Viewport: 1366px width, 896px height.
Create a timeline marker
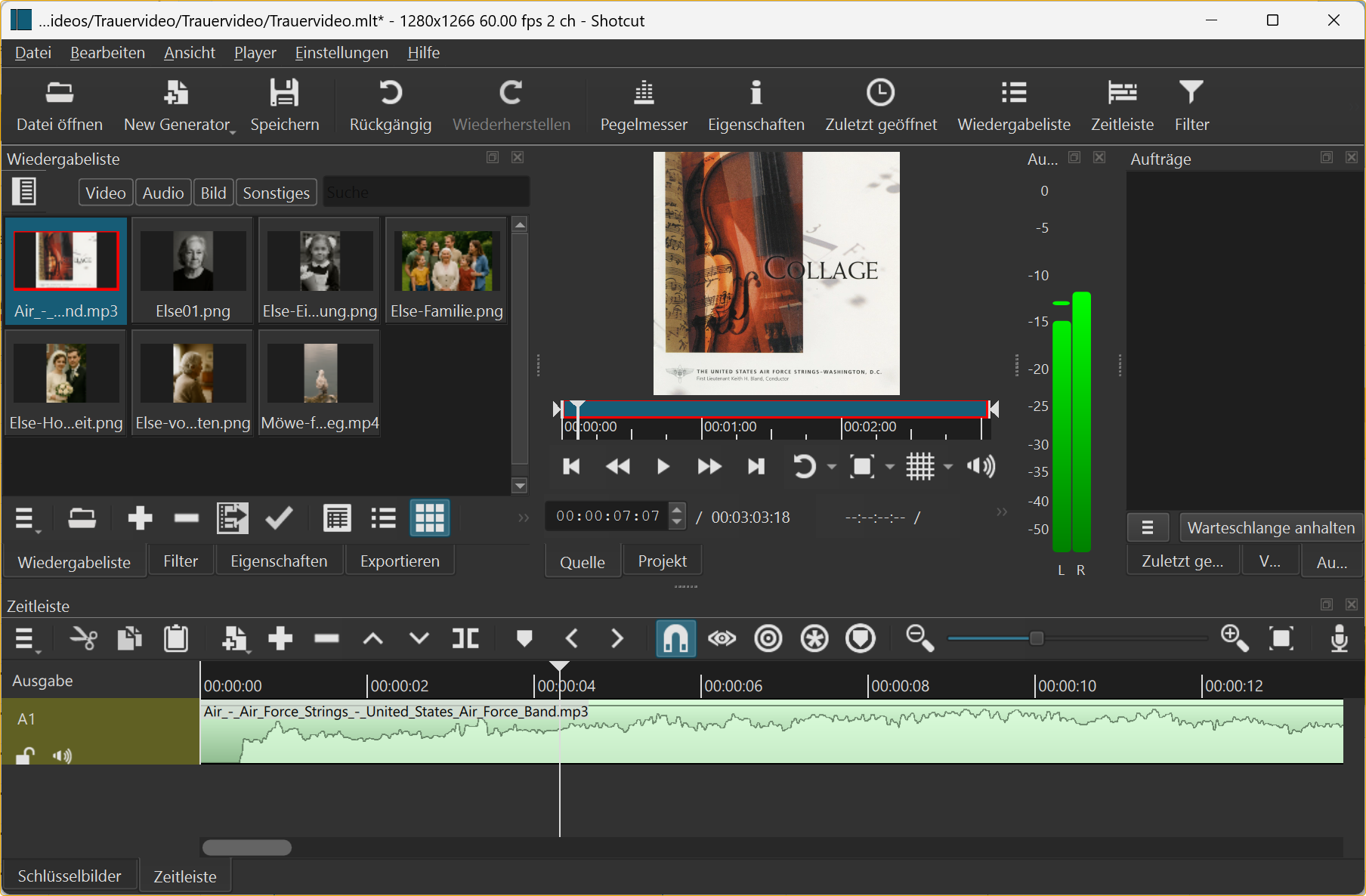coord(524,639)
